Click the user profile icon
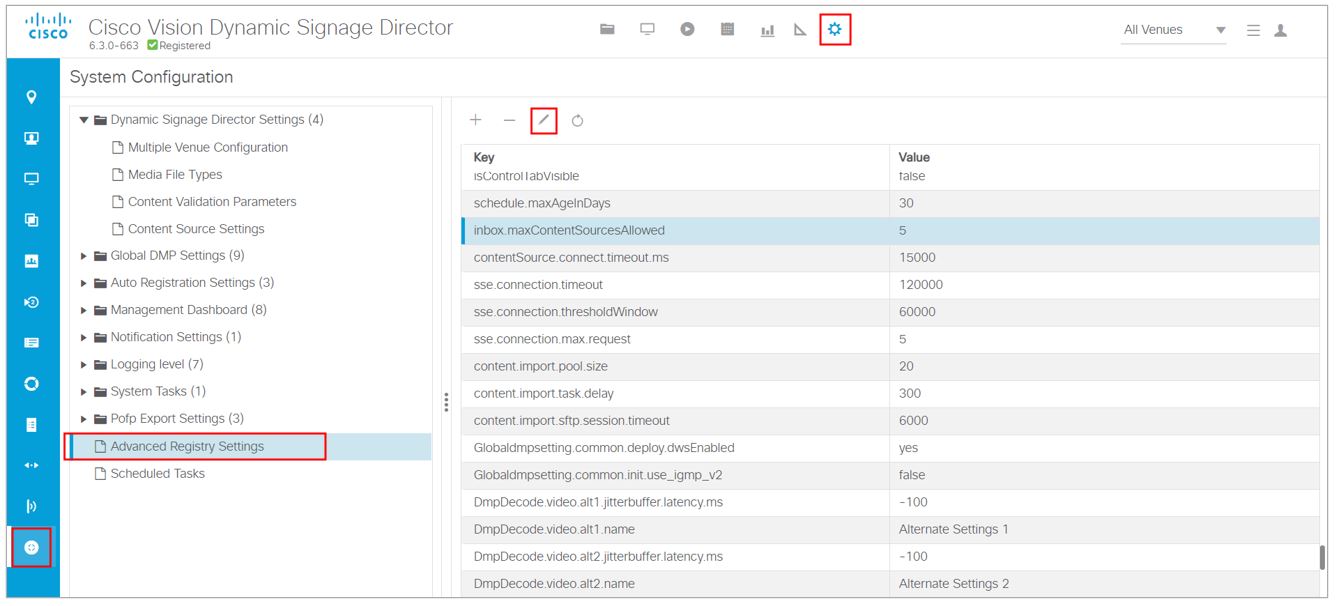 [x=1280, y=31]
